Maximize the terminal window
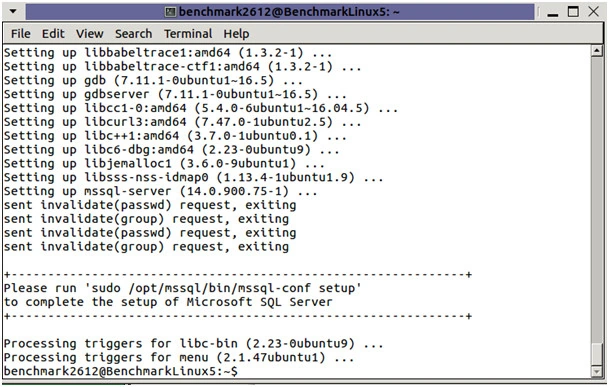This screenshot has width=609, height=387. (x=573, y=12)
